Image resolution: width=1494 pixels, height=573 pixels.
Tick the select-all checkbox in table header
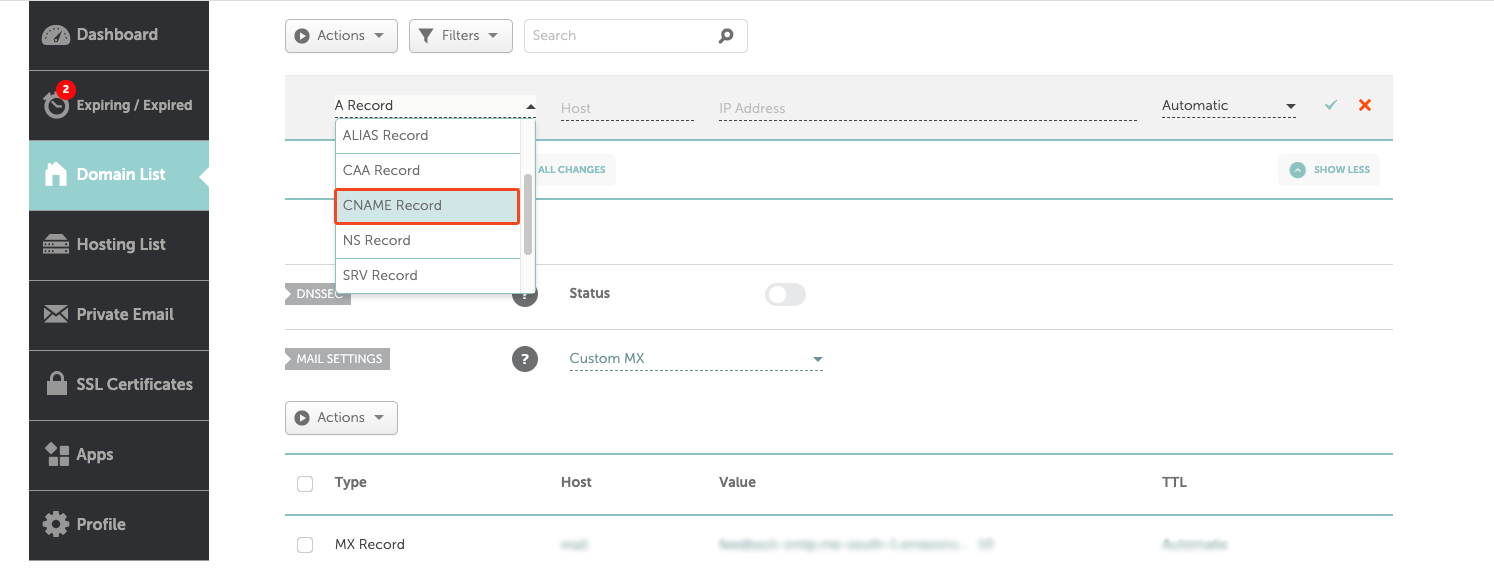point(305,484)
